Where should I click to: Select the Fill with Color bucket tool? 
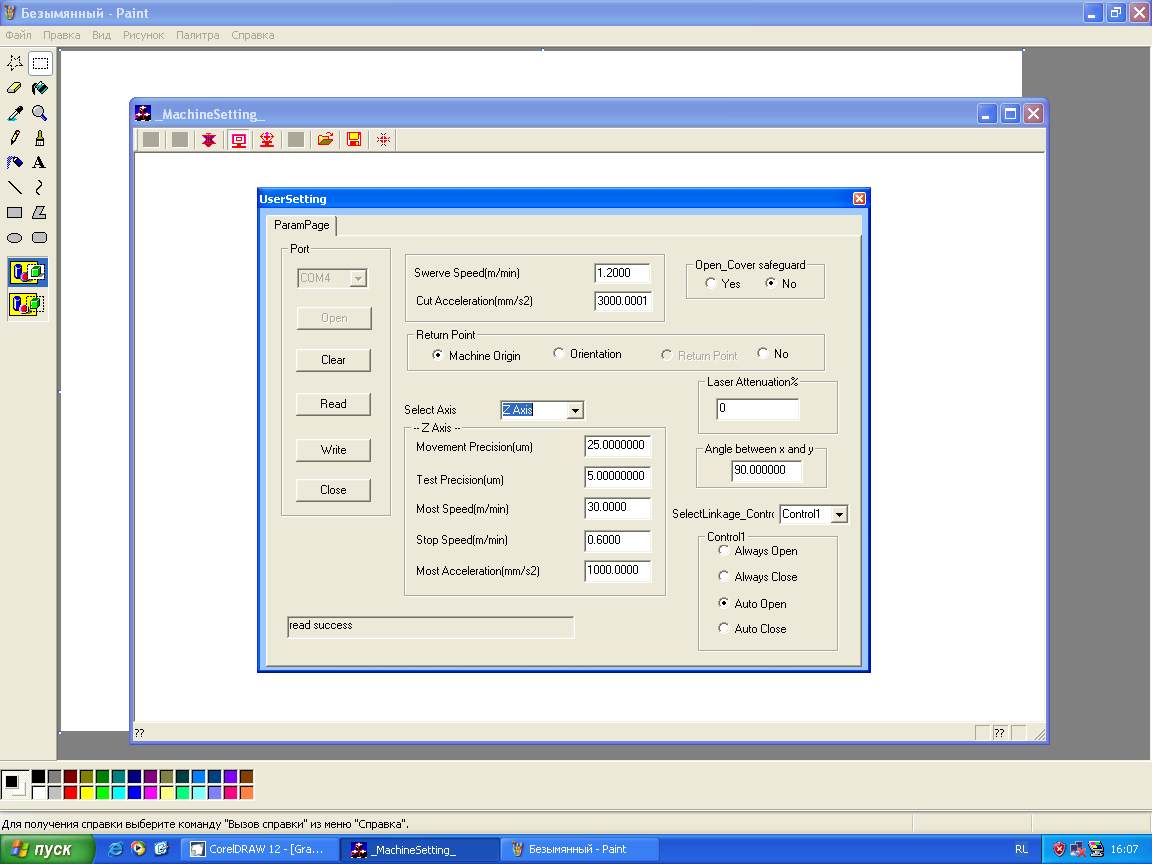pyautogui.click(x=40, y=88)
